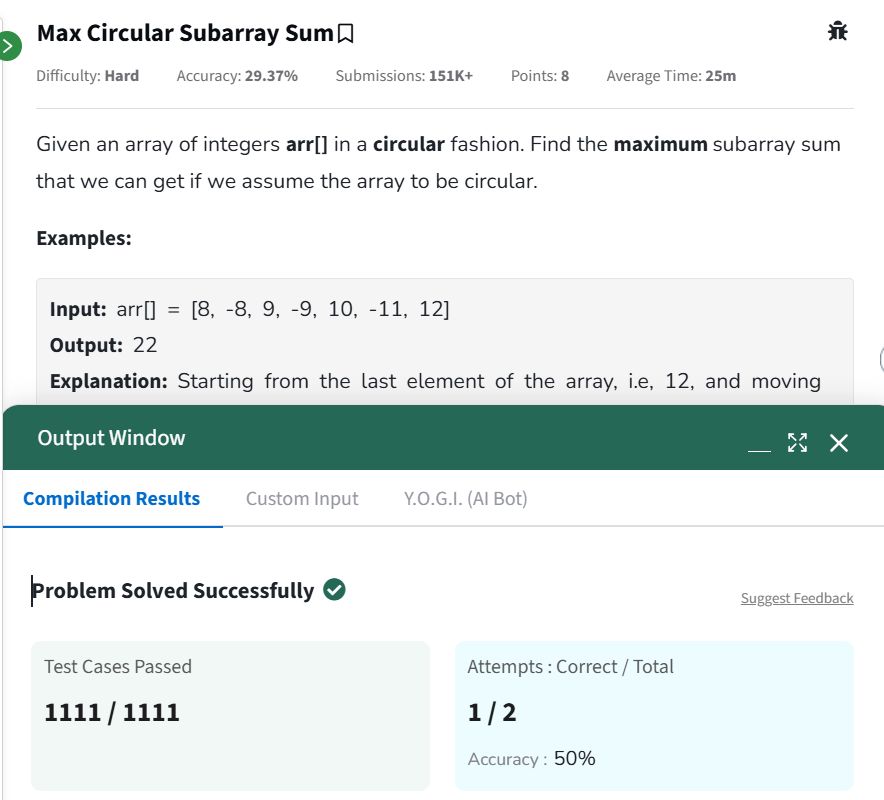Expand Output Window to fullscreen
Viewport: 884px width, 800px height.
point(797,443)
